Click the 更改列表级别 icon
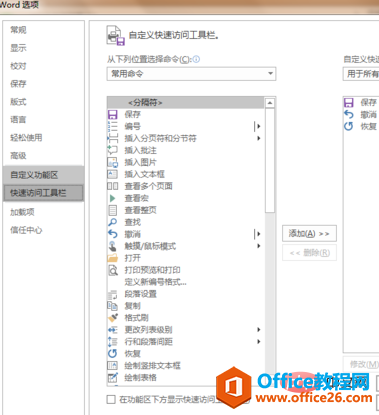379x415 pixels. click(113, 330)
